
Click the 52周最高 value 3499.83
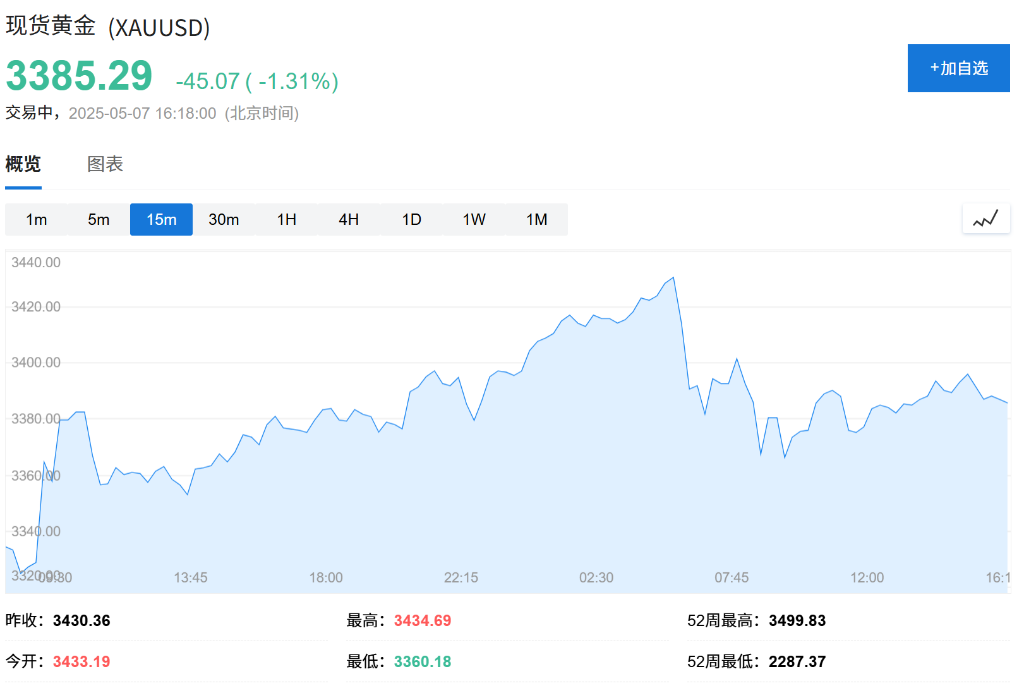(x=797, y=620)
